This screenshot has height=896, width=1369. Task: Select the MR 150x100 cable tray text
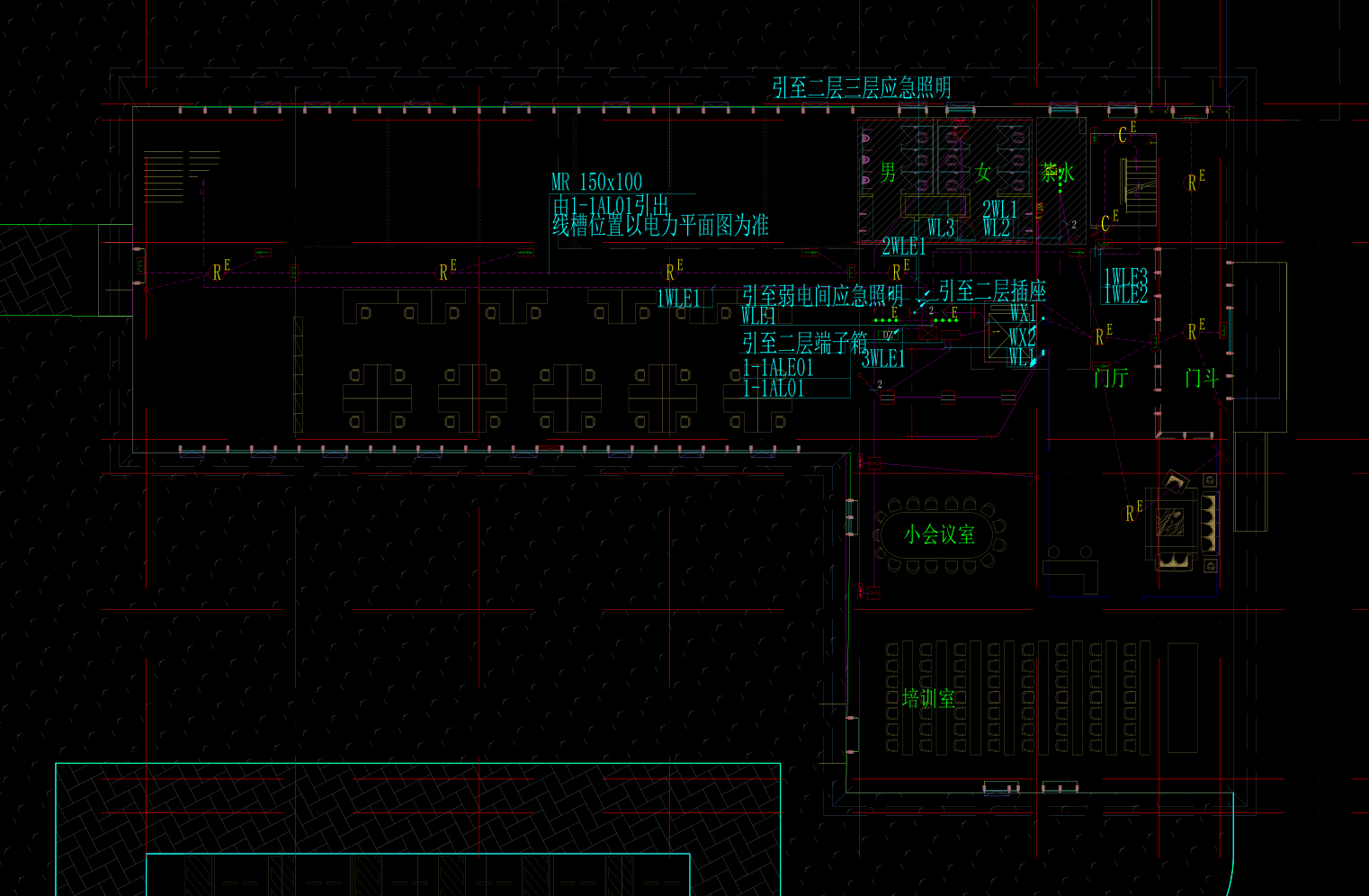pyautogui.click(x=597, y=182)
